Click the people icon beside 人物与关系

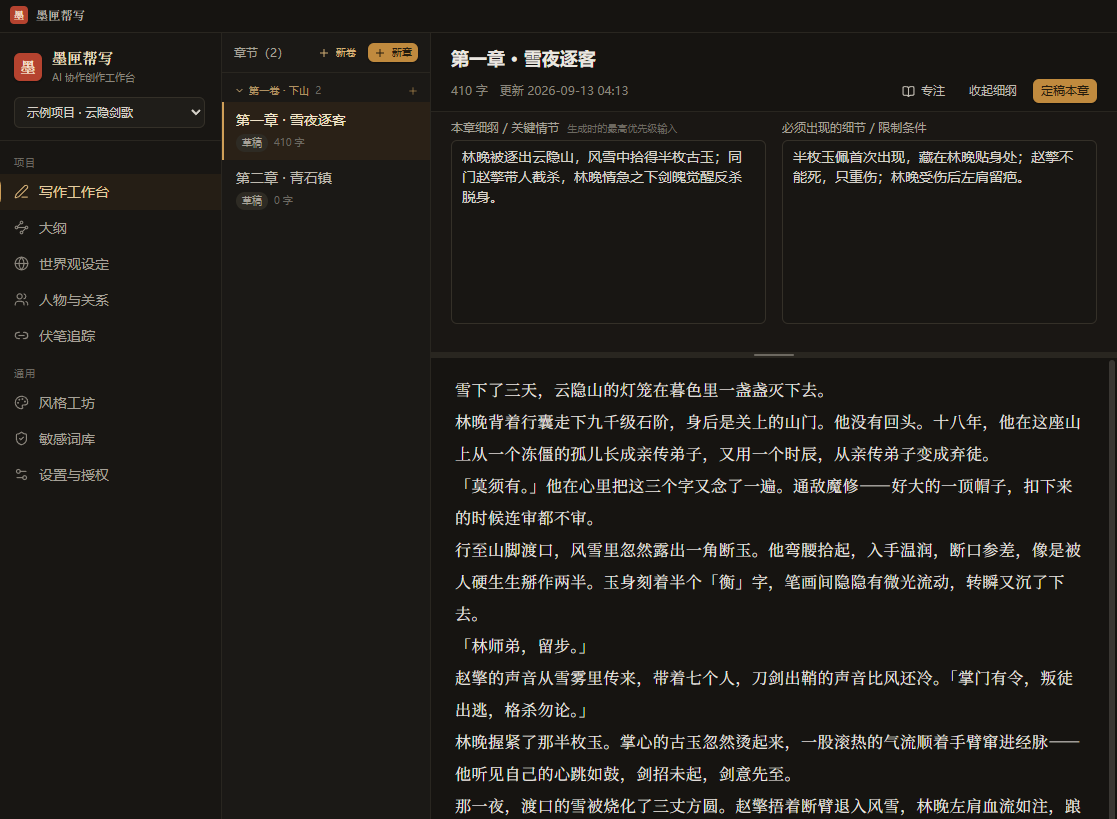pos(21,300)
